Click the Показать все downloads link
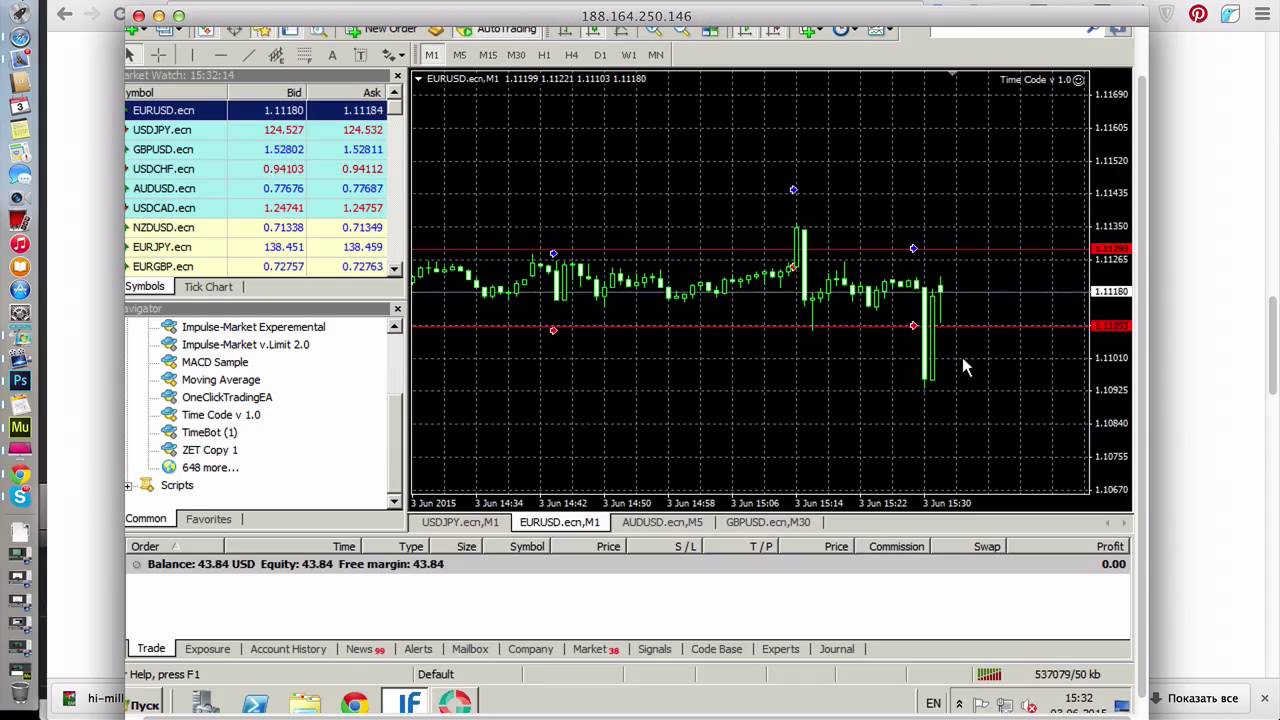The height and width of the screenshot is (720, 1280). (1202, 698)
